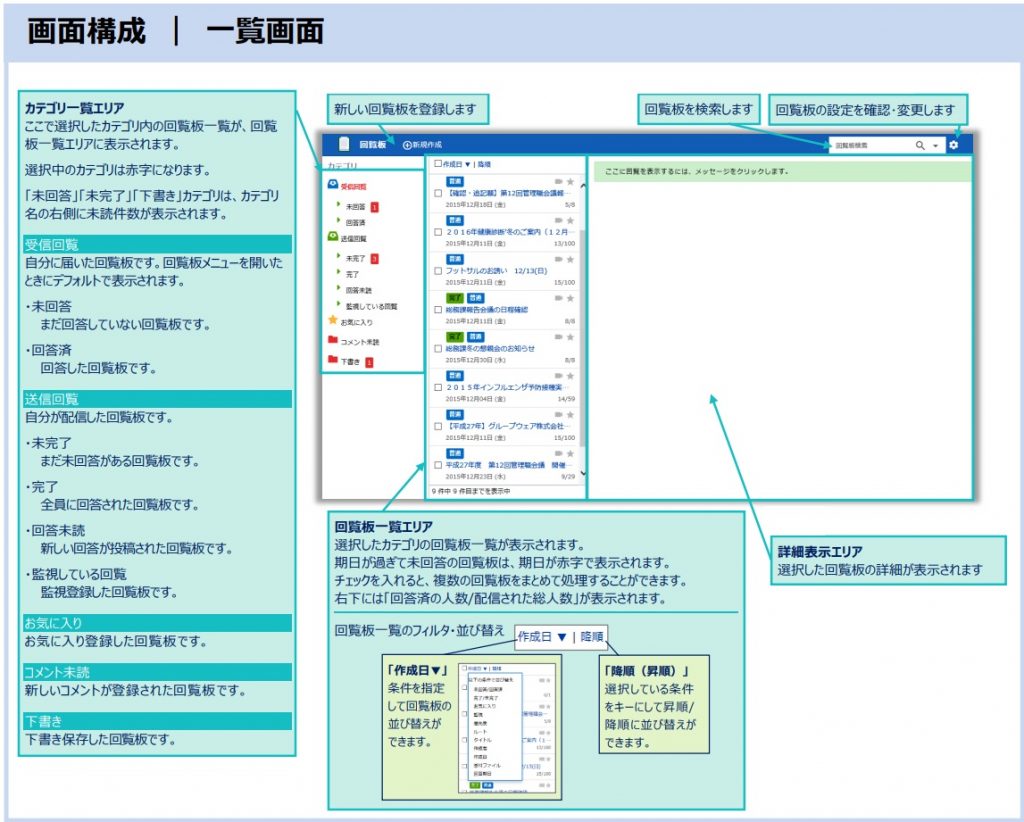1024x822 pixels.
Task: Select the green 送信回覧 icon
Action: point(332,238)
